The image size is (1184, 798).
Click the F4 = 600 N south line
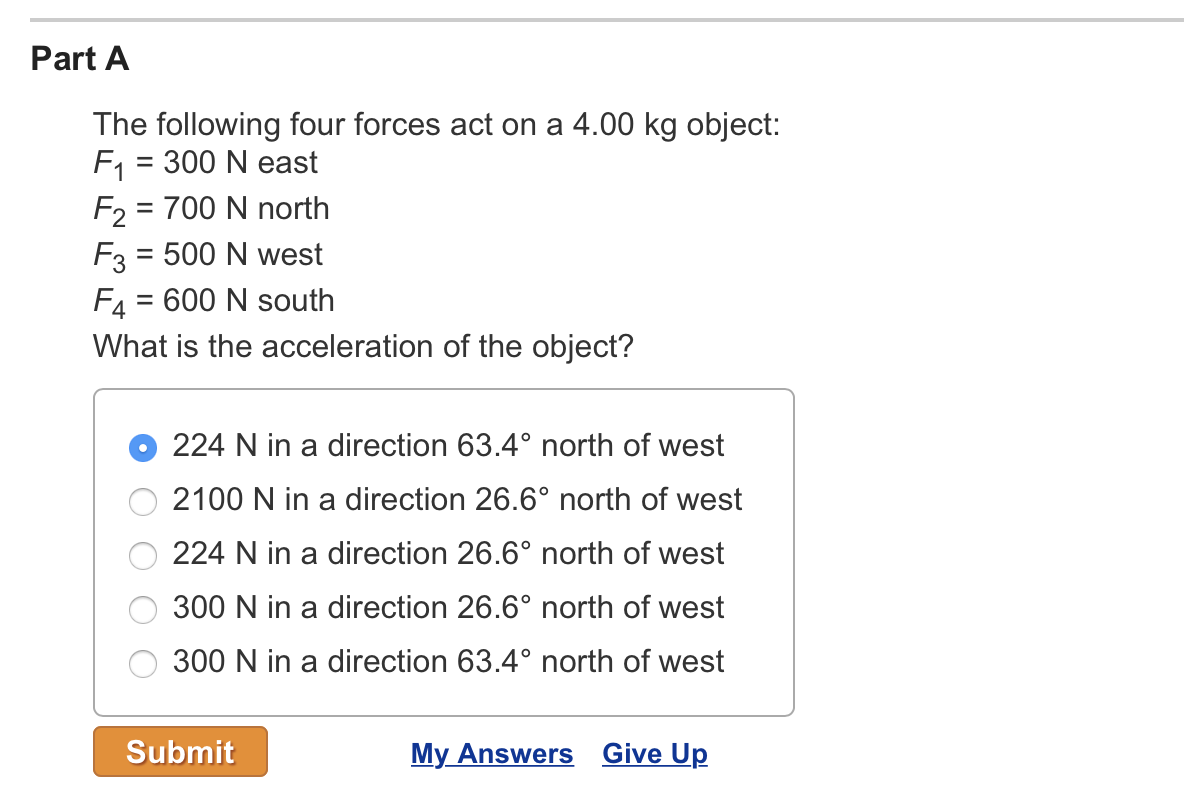coord(212,300)
